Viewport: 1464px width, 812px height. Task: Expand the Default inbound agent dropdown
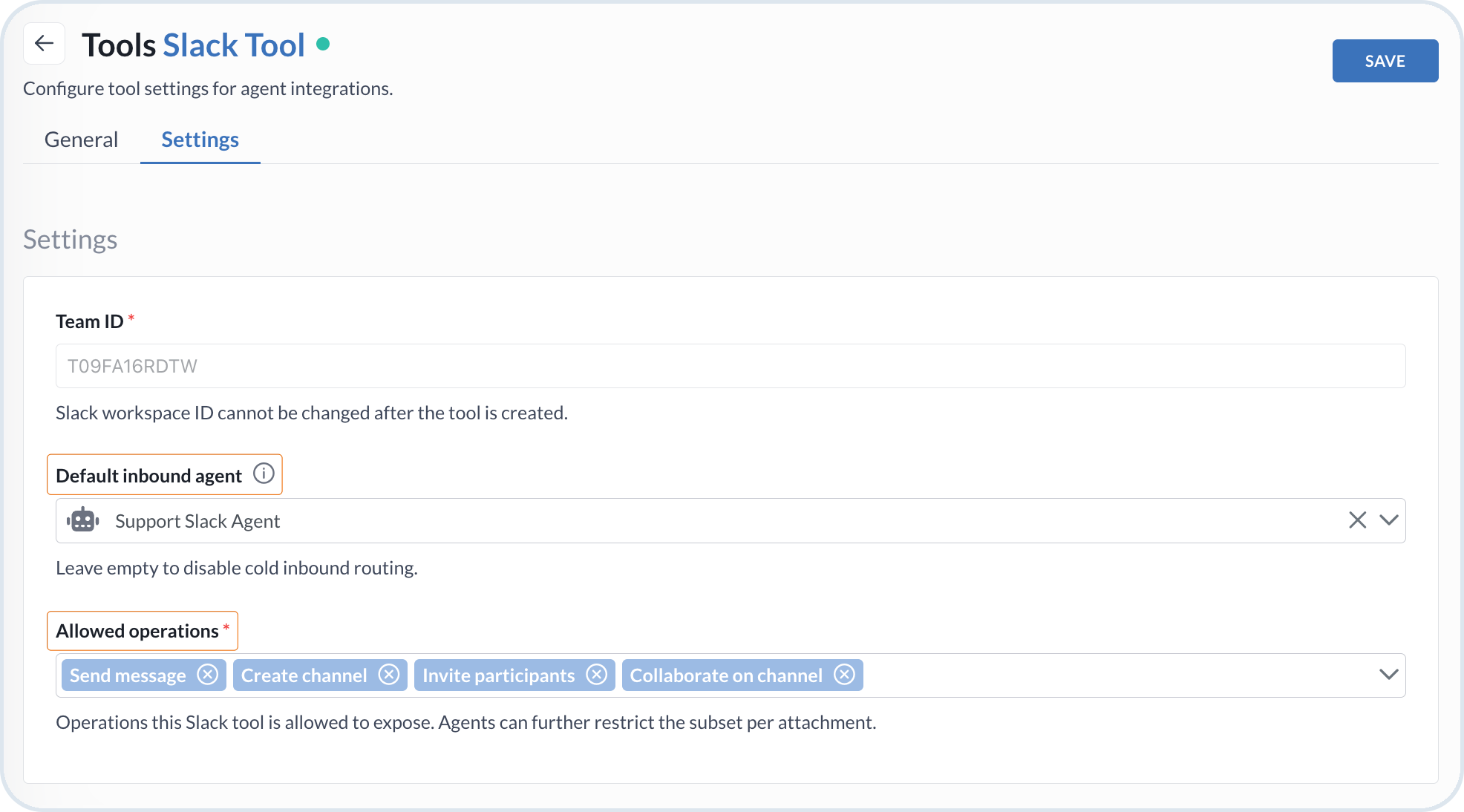pyautogui.click(x=1389, y=520)
